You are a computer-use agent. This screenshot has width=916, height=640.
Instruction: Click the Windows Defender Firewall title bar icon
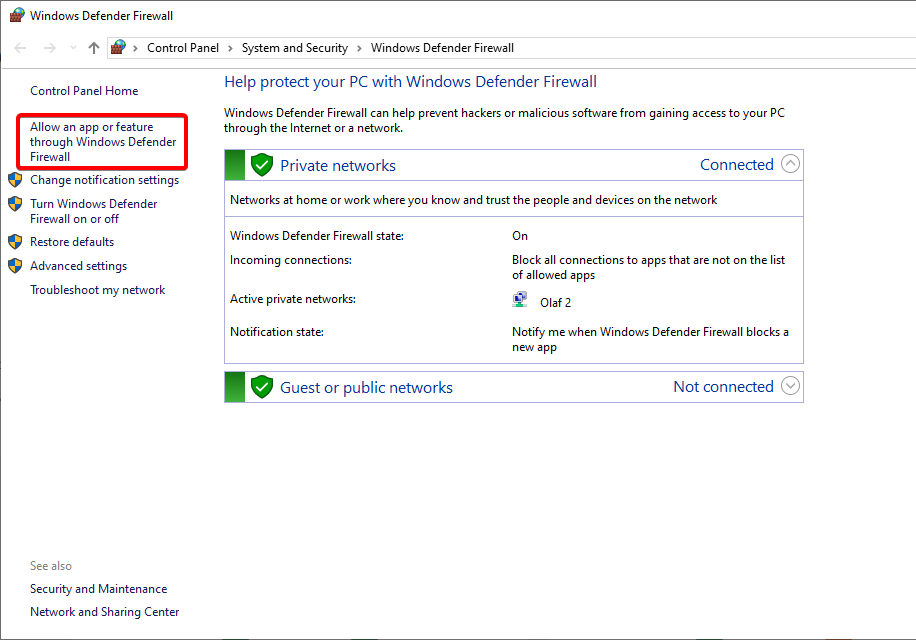point(17,15)
